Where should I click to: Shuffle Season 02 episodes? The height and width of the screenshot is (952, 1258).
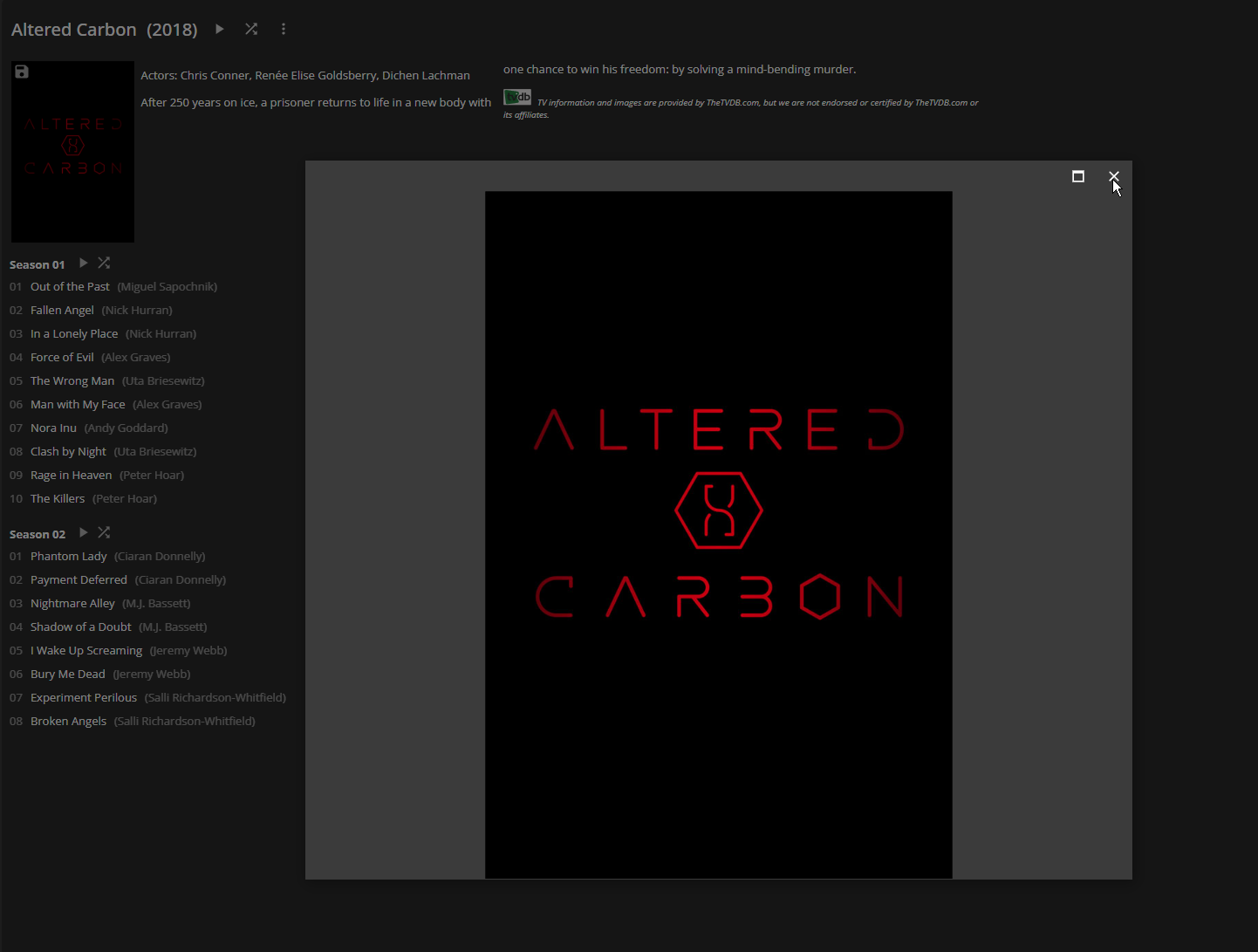tap(104, 532)
